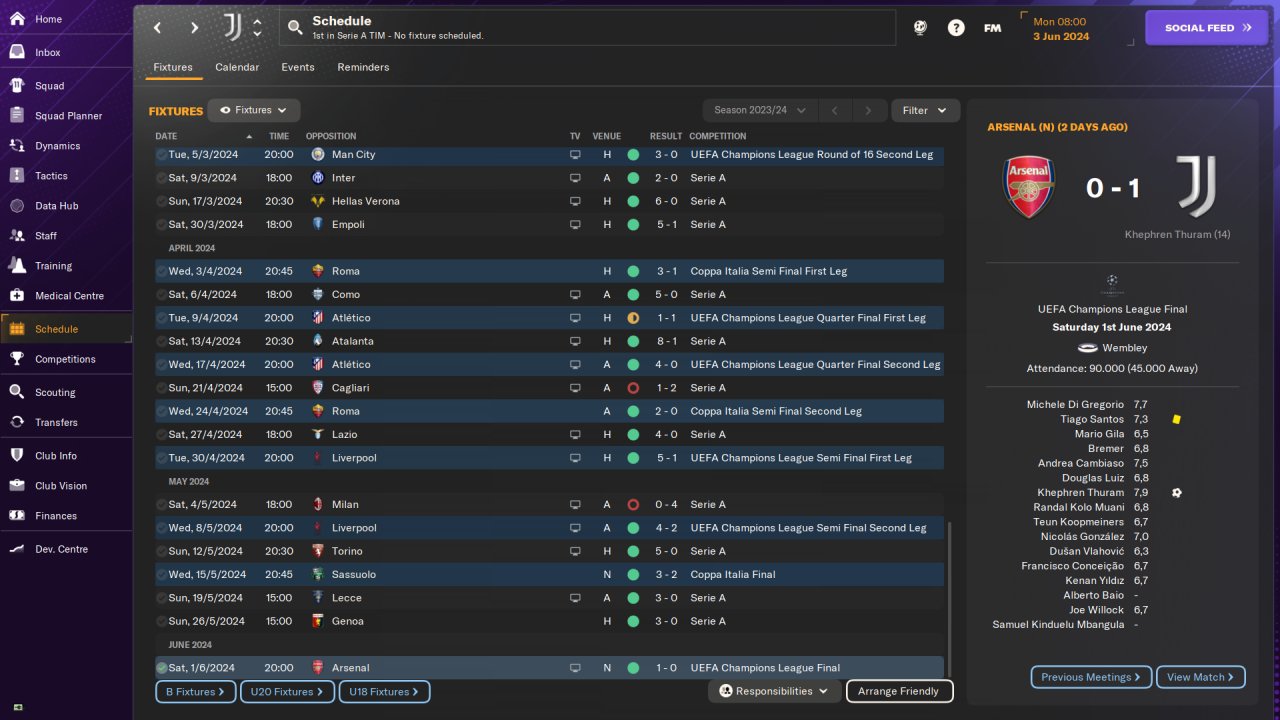Open the Finances icon in sidebar

(x=17, y=516)
